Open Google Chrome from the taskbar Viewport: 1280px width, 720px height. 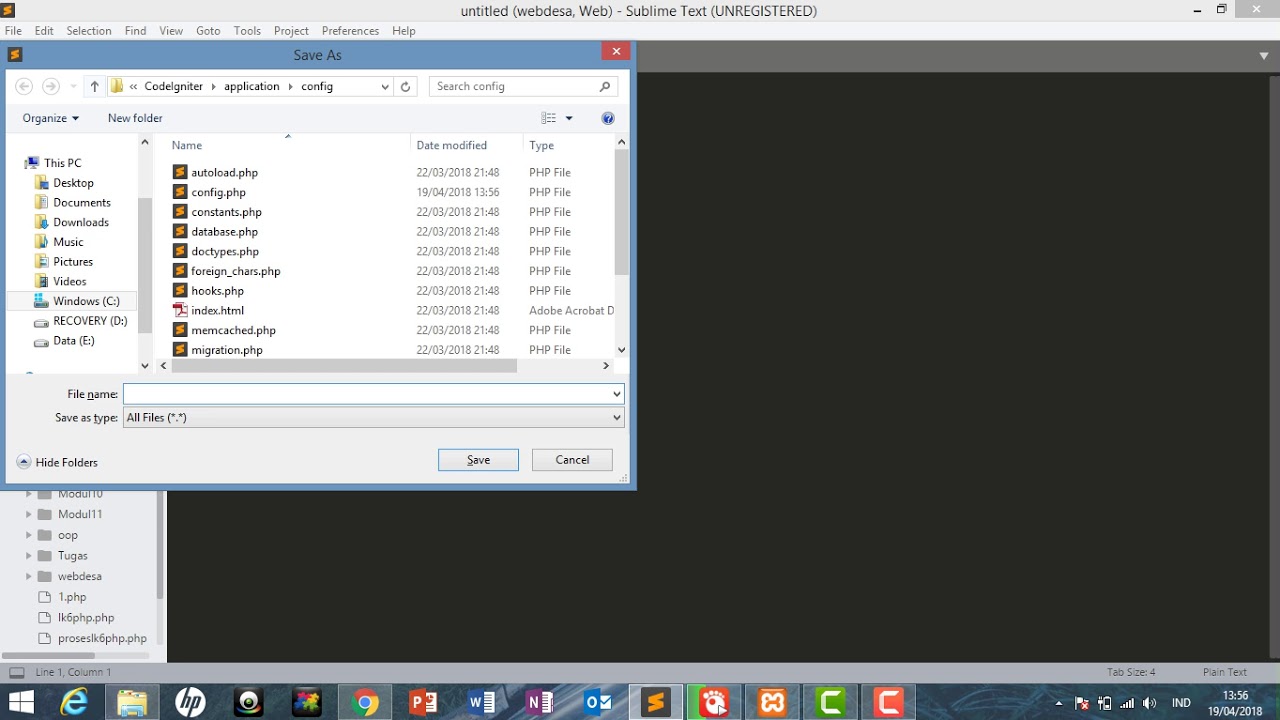click(x=365, y=703)
